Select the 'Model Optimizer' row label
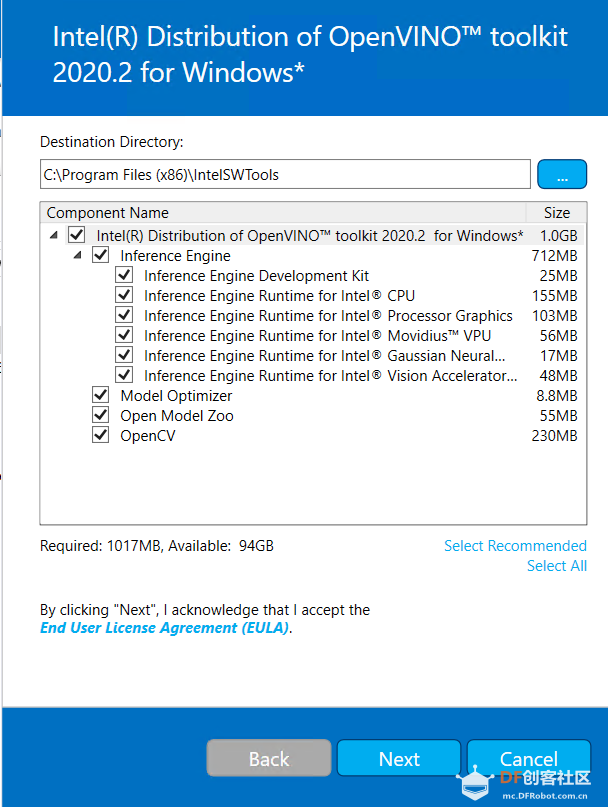Screen dimensions: 608x807 pyautogui.click(x=176, y=396)
